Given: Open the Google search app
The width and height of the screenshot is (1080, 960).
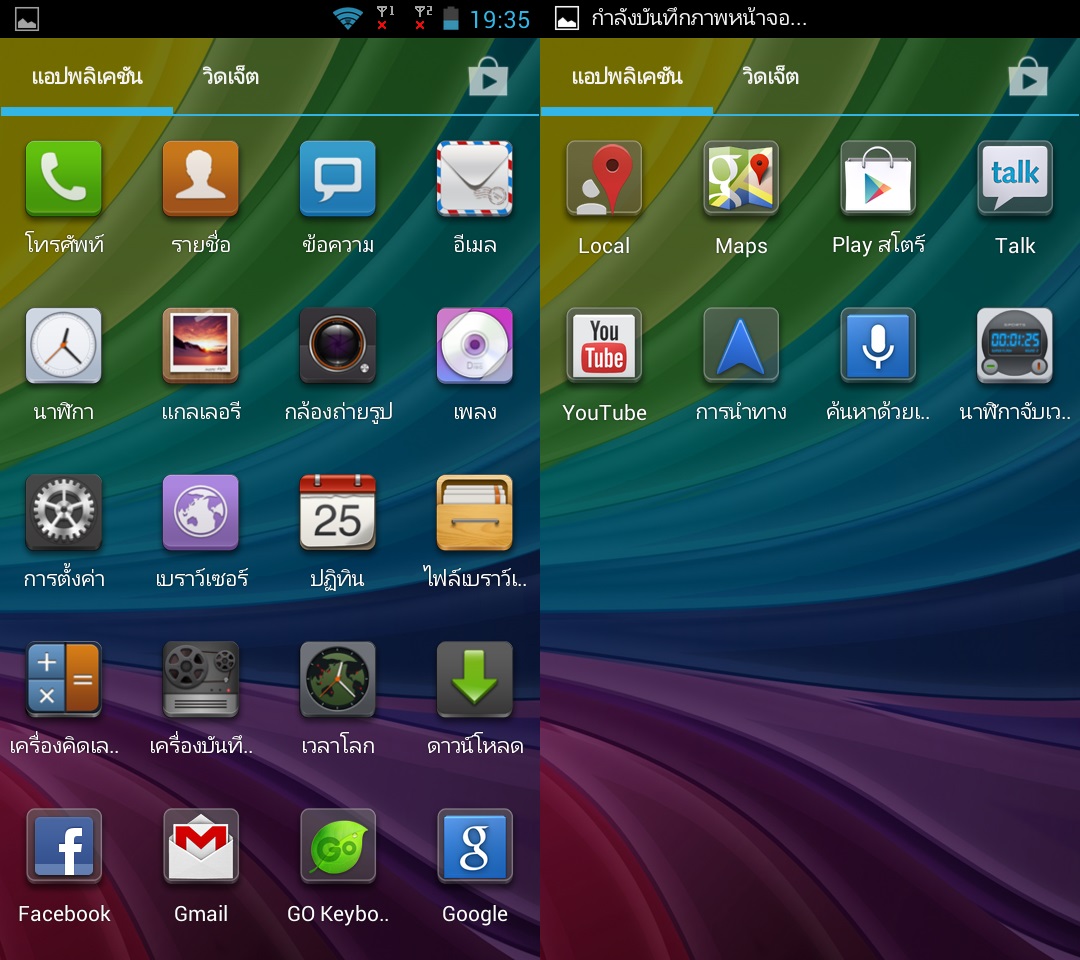Looking at the screenshot, I should 475,846.
